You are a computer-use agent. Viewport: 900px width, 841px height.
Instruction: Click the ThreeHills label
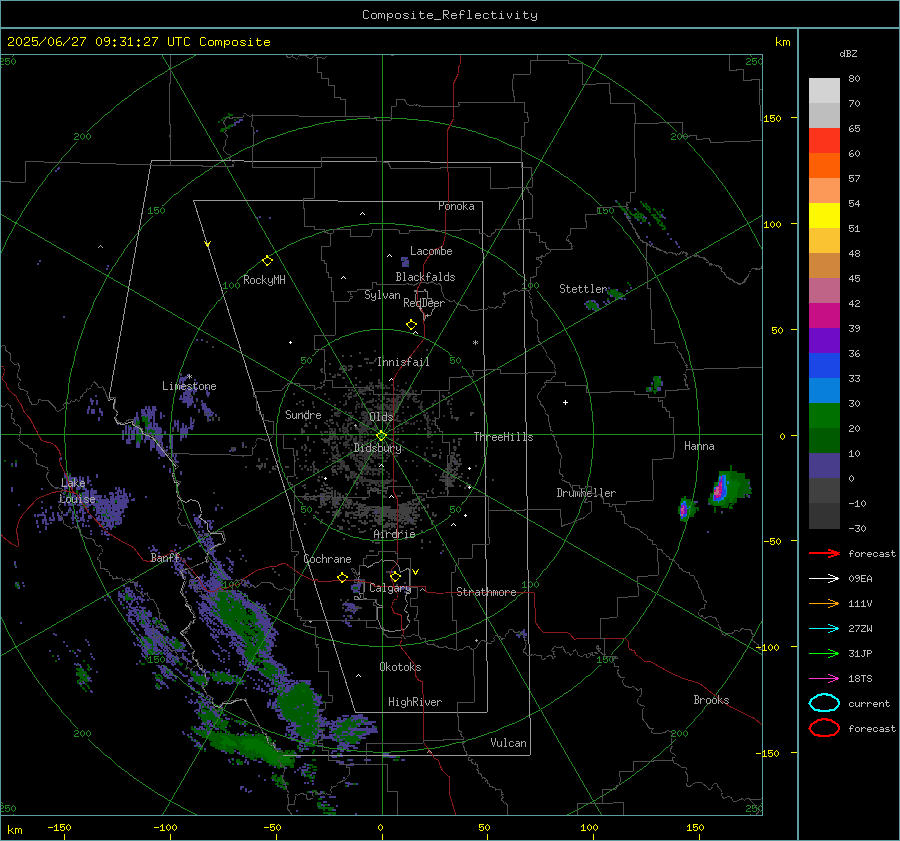pyautogui.click(x=503, y=437)
